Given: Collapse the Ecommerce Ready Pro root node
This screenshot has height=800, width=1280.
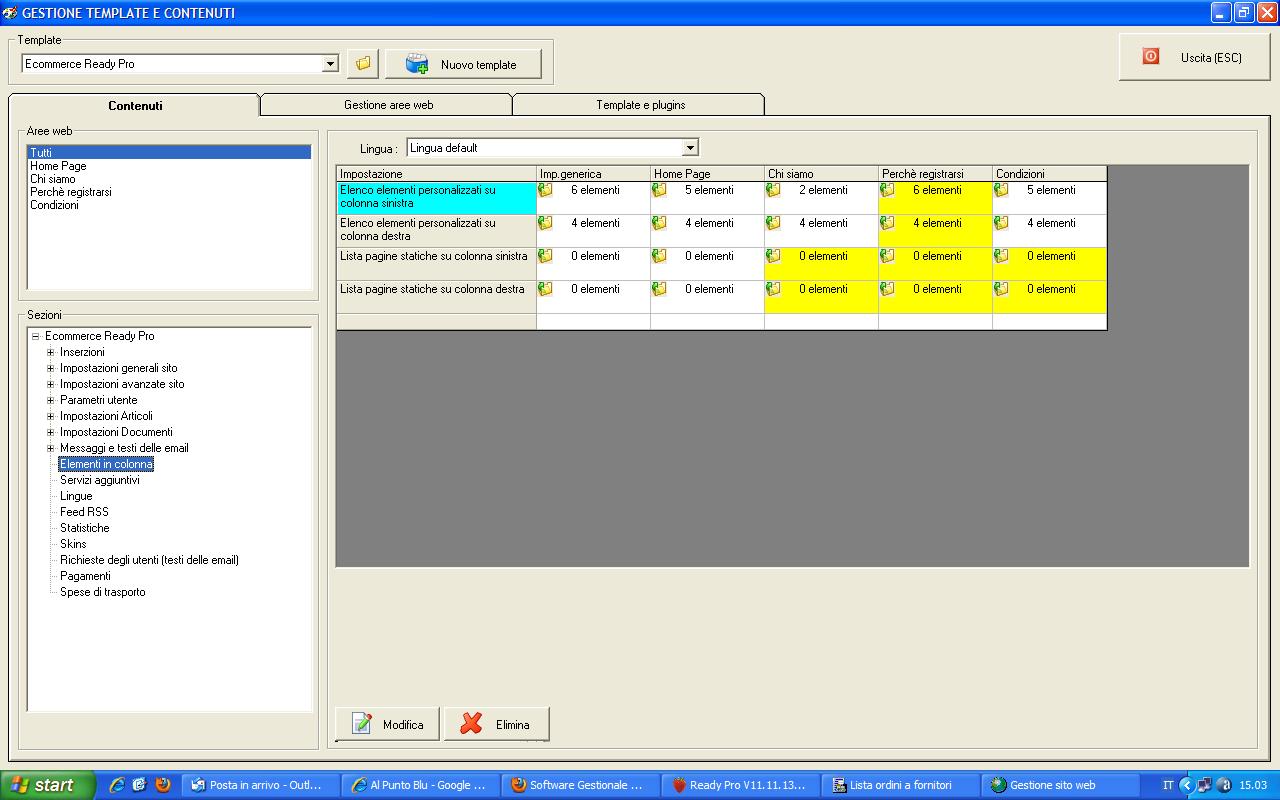Looking at the screenshot, I should [35, 336].
